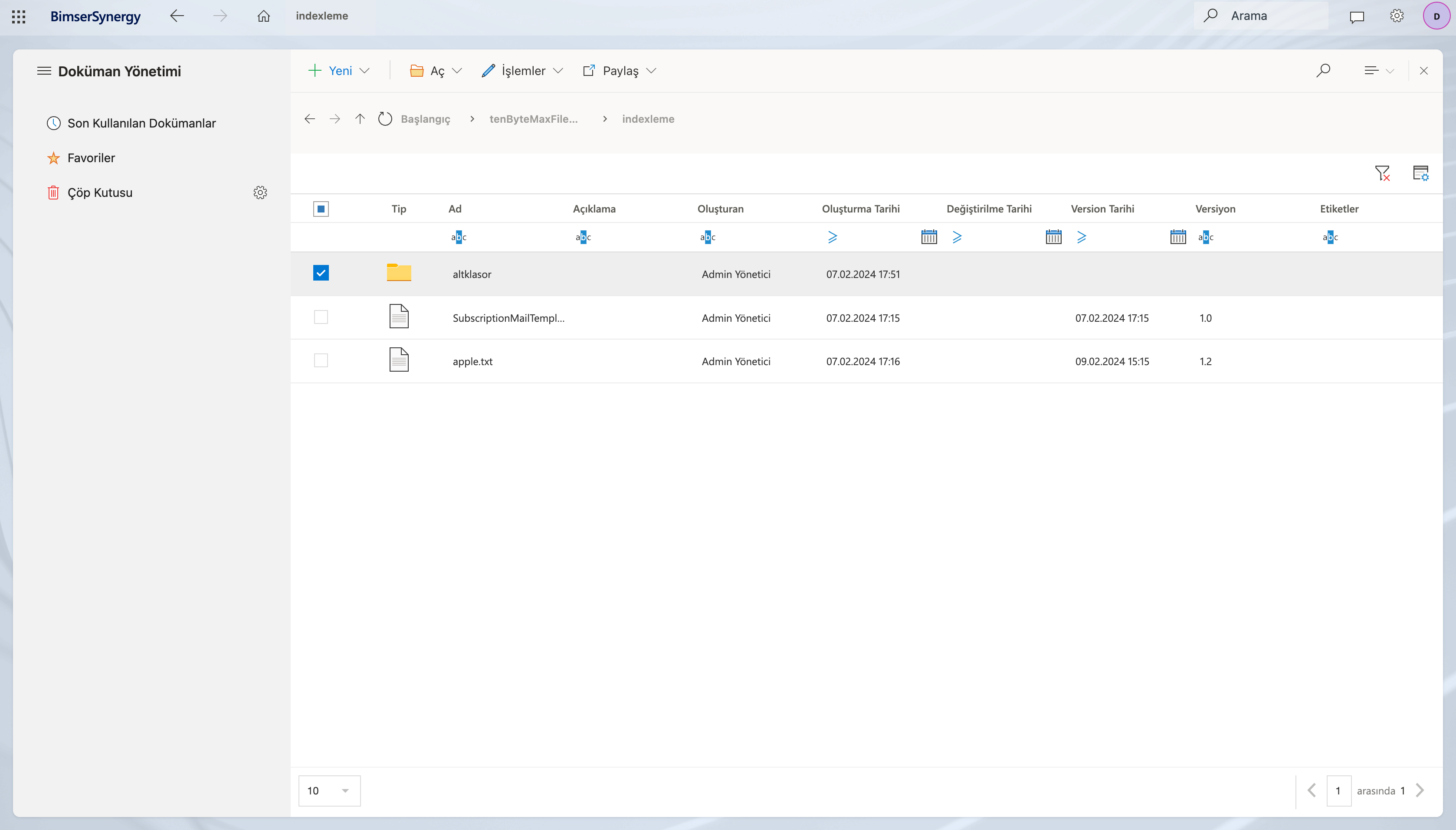Open Son Kullanılan Dokümanlar

point(131,123)
